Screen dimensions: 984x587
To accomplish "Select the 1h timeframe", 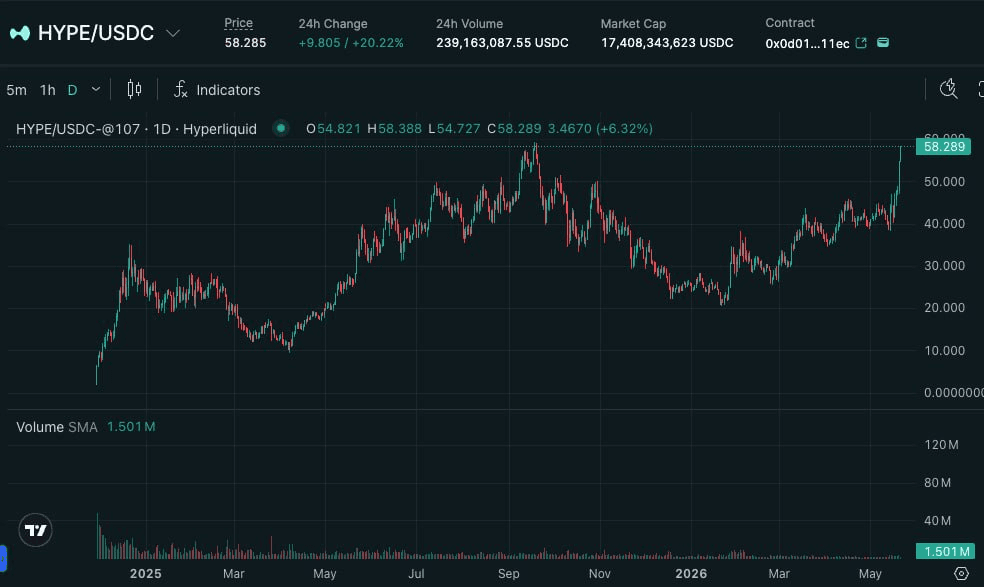I will pyautogui.click(x=48, y=90).
